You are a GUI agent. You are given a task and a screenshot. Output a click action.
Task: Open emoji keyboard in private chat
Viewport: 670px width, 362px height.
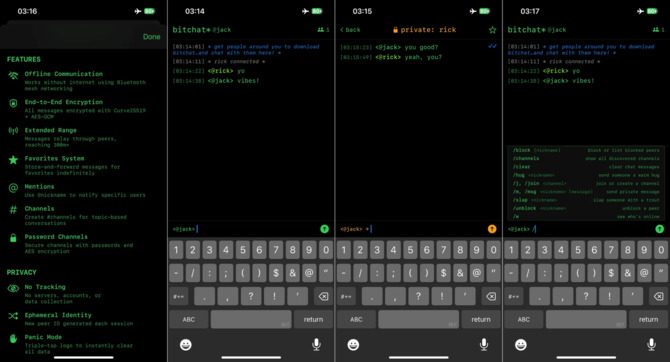click(x=353, y=344)
